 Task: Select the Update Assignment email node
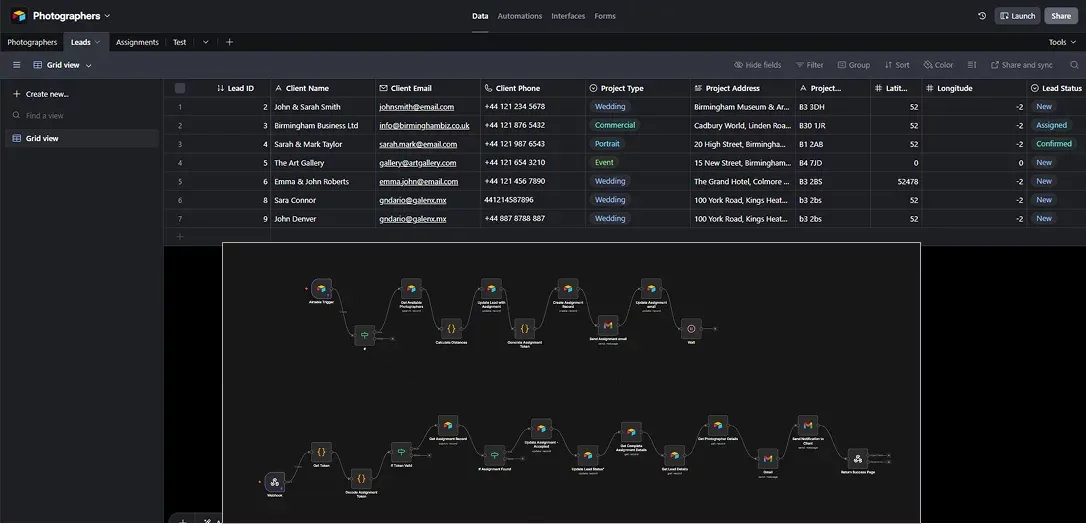point(650,289)
